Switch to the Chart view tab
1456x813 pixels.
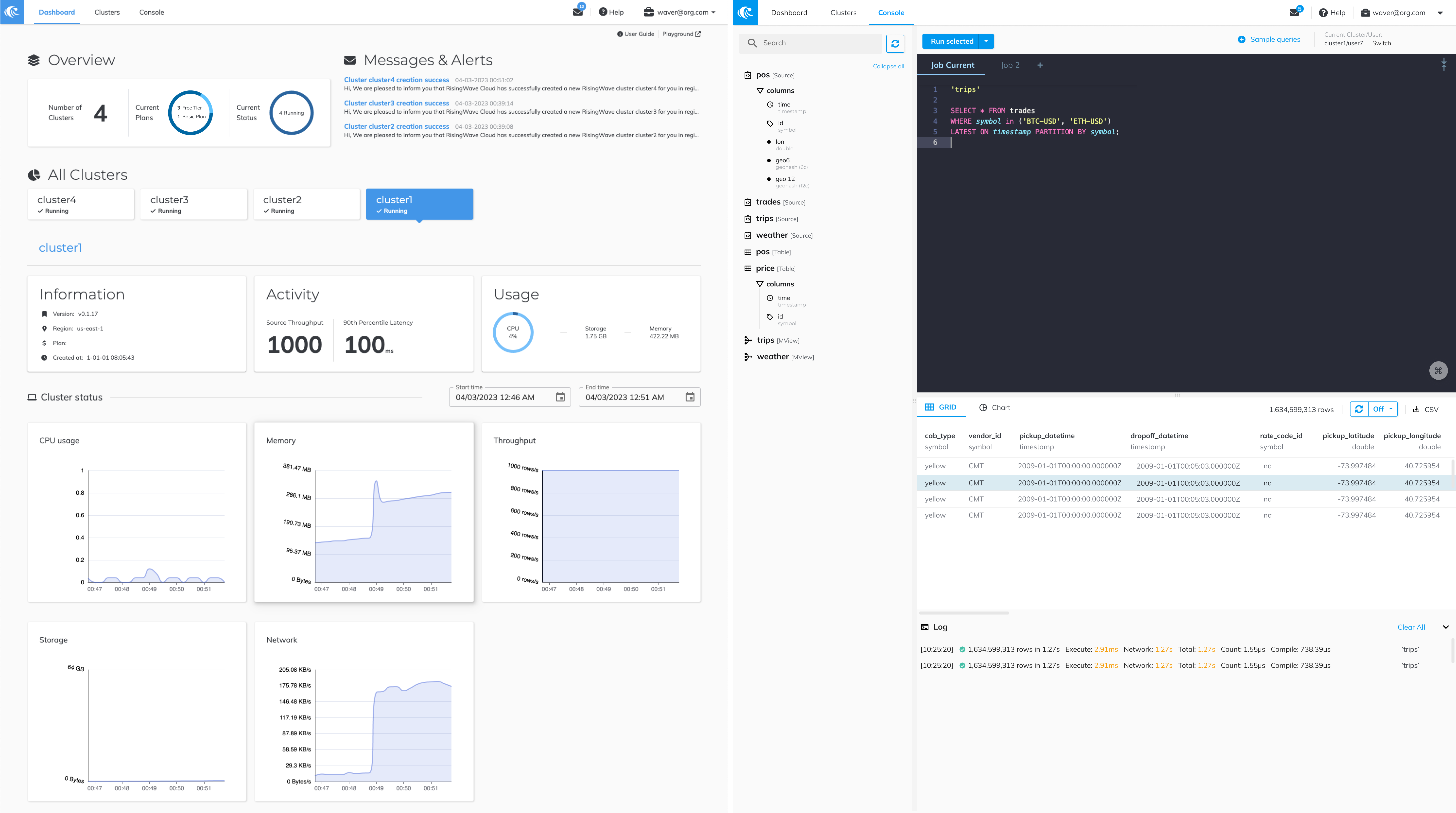(994, 408)
